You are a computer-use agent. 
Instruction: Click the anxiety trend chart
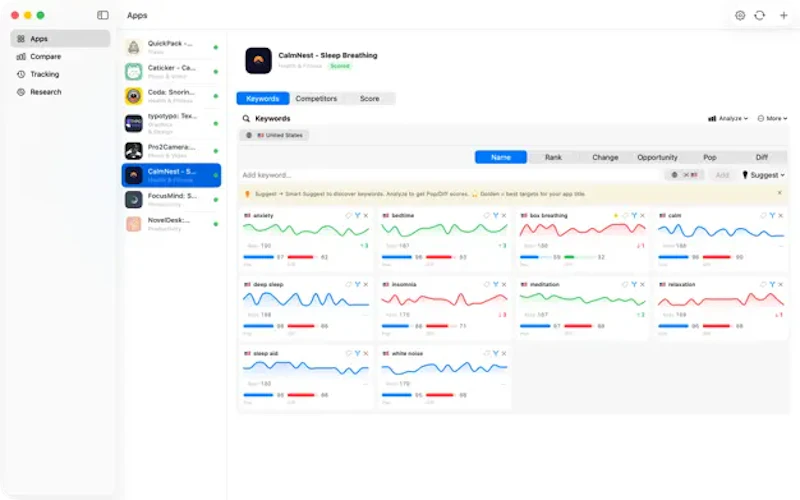[306, 230]
